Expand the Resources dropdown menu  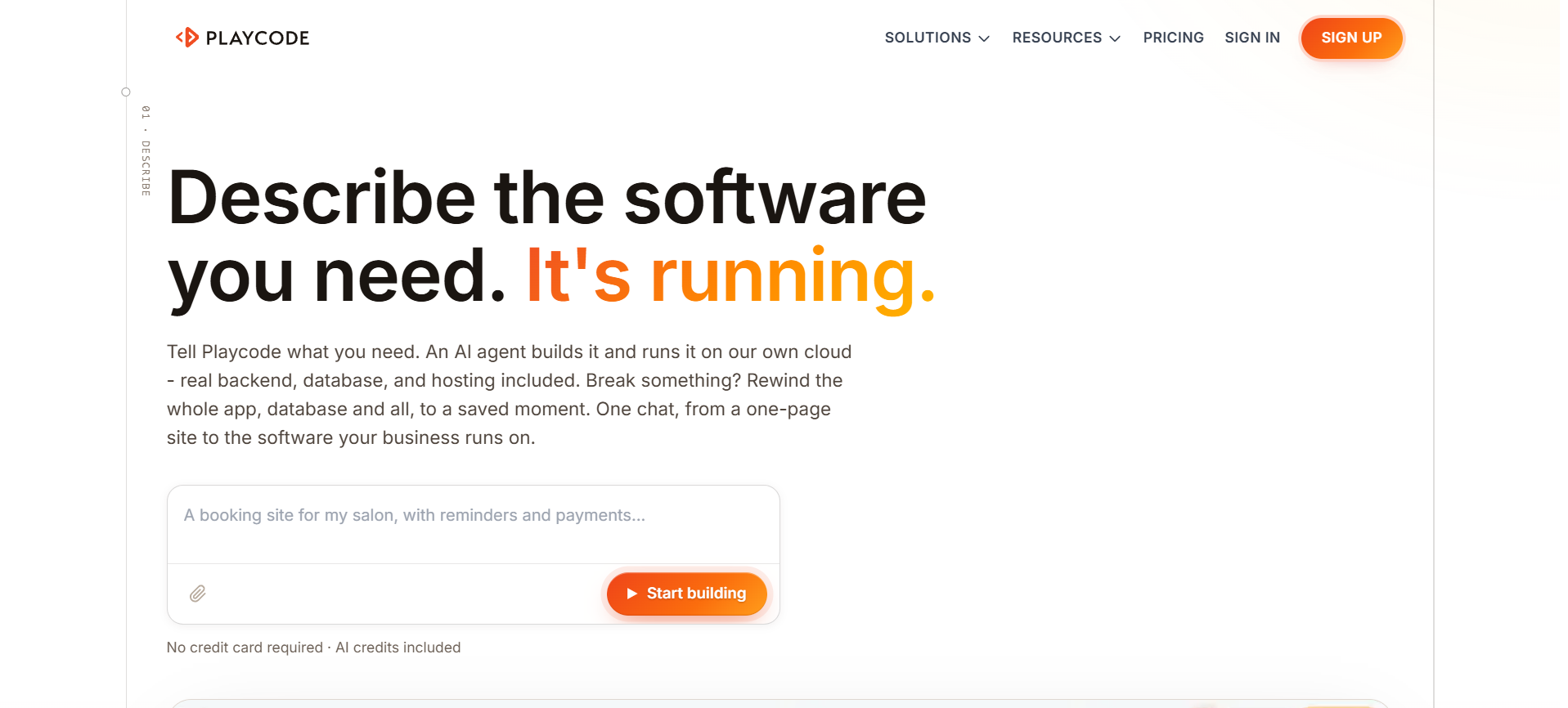click(1067, 38)
